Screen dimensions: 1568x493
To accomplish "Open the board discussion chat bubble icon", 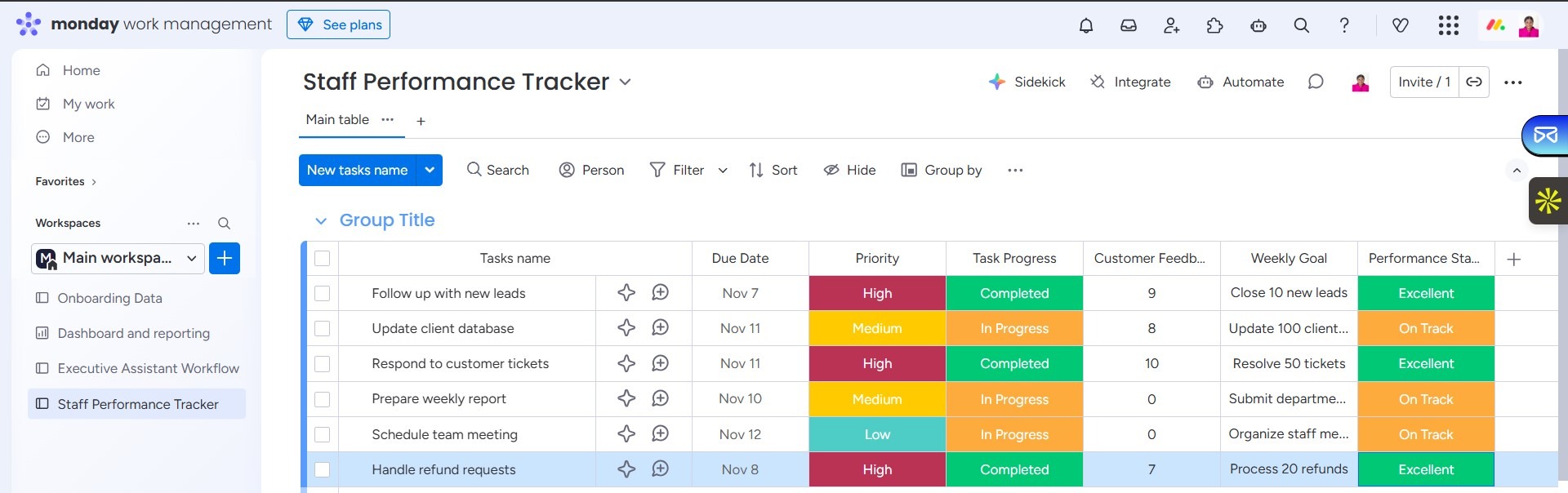I will [1315, 82].
